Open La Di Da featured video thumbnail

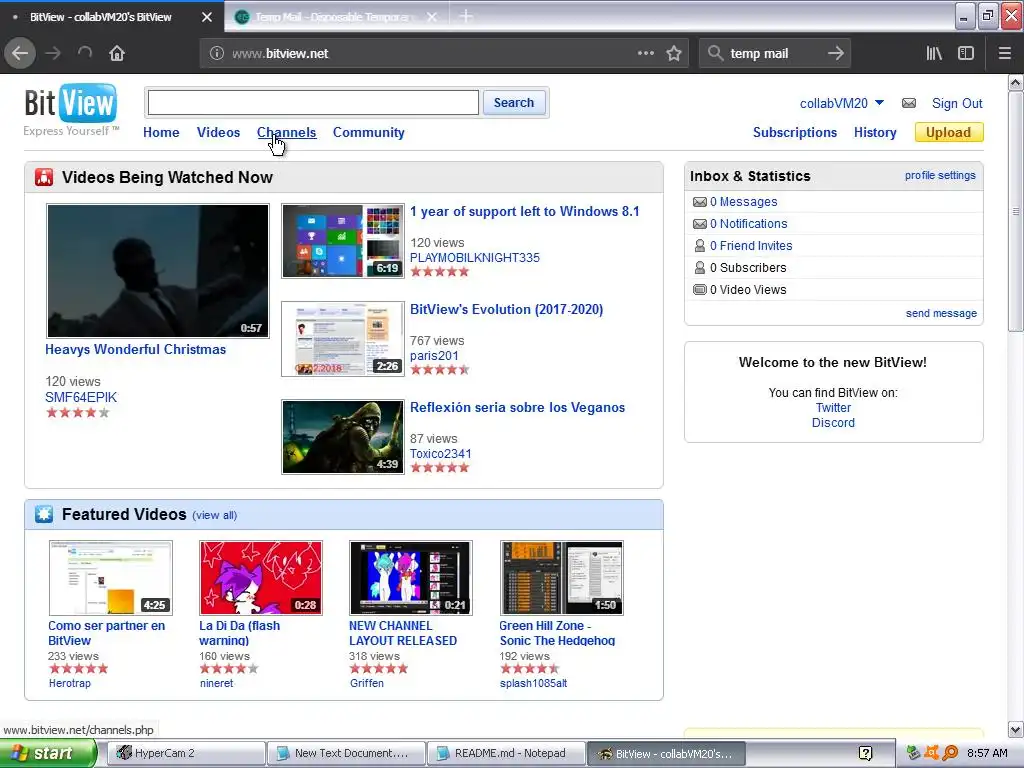point(261,577)
